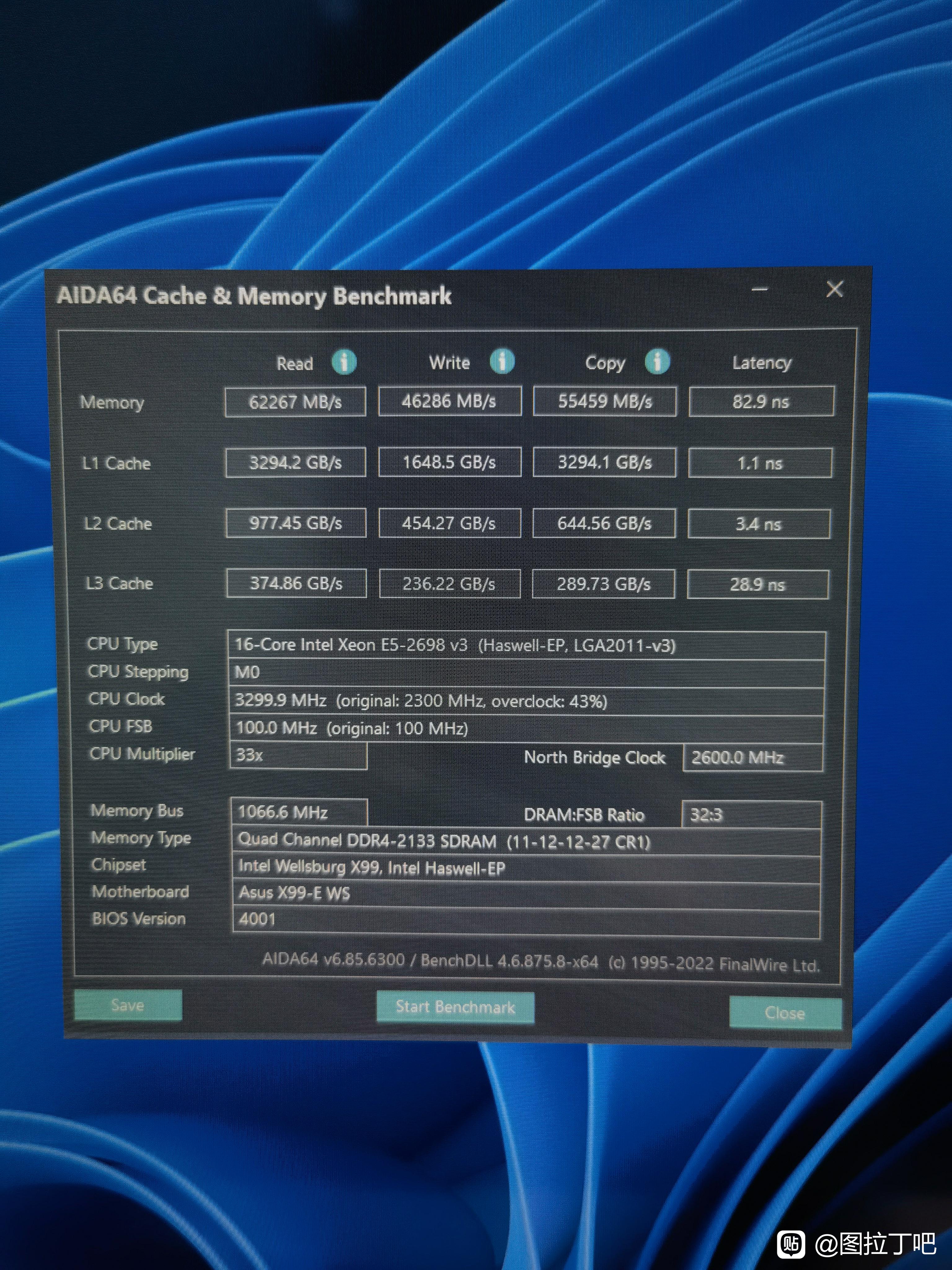Click the Motherboard label
This screenshot has height=1270, width=952.
click(140, 892)
